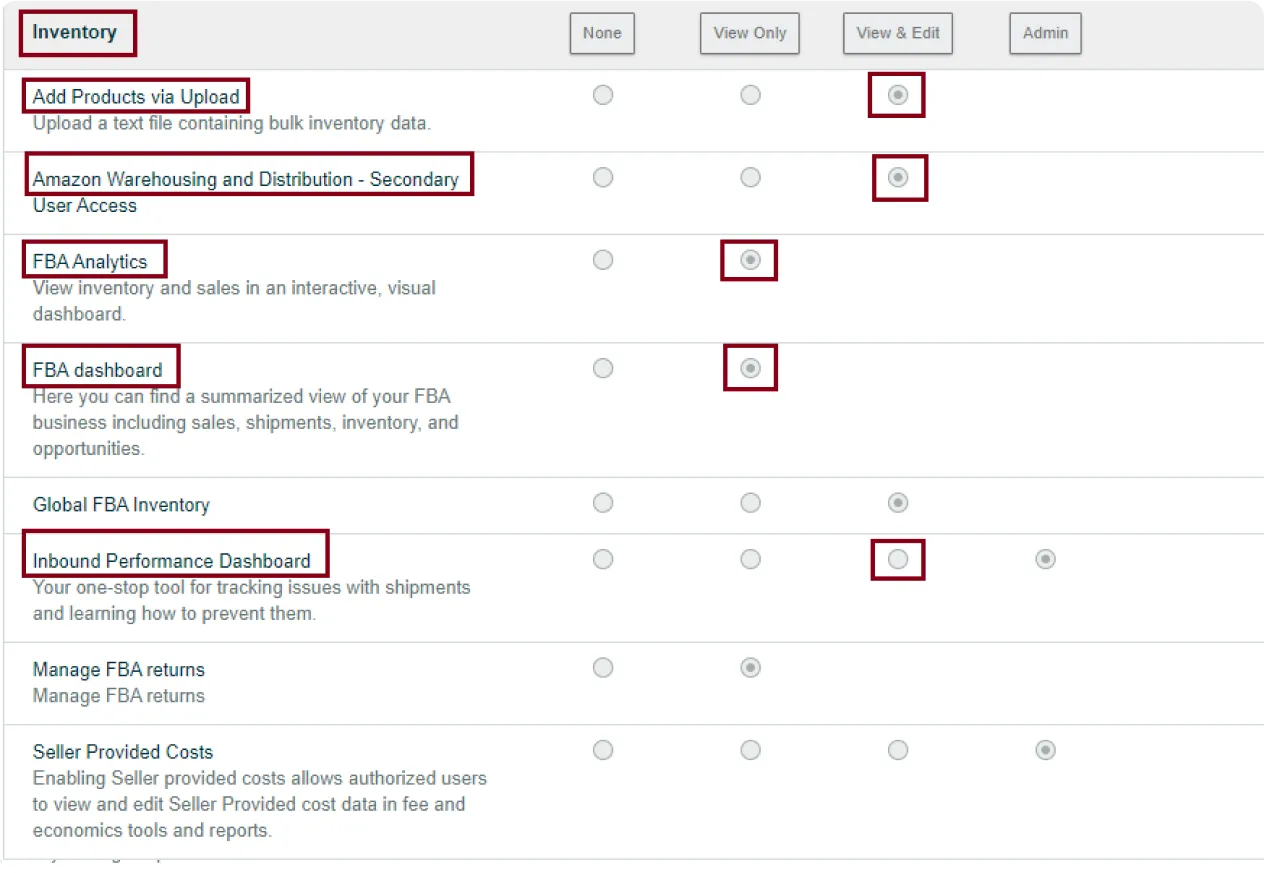Select View & Edit for Add Products via Upload

point(898,95)
